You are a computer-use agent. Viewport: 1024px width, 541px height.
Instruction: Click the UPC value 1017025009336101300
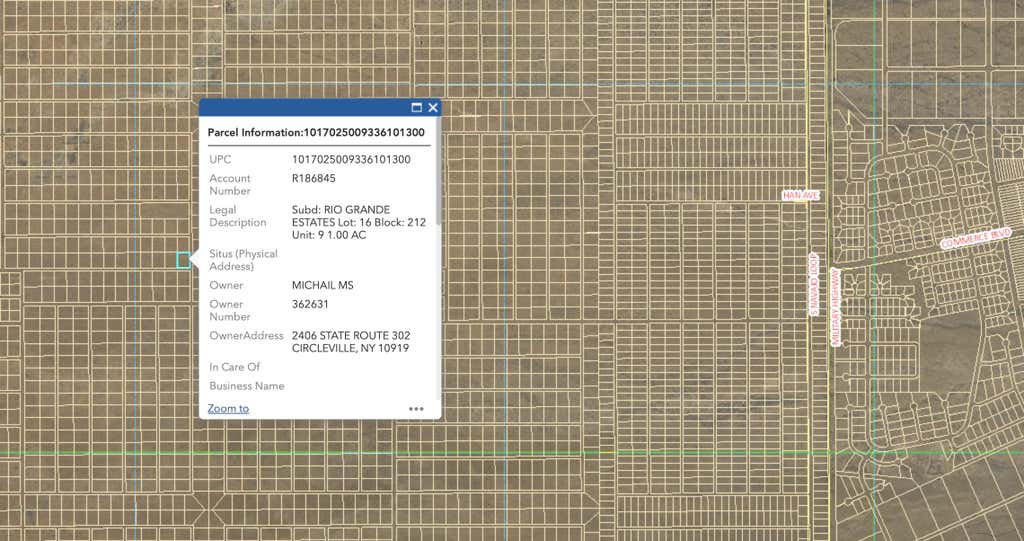pos(351,159)
